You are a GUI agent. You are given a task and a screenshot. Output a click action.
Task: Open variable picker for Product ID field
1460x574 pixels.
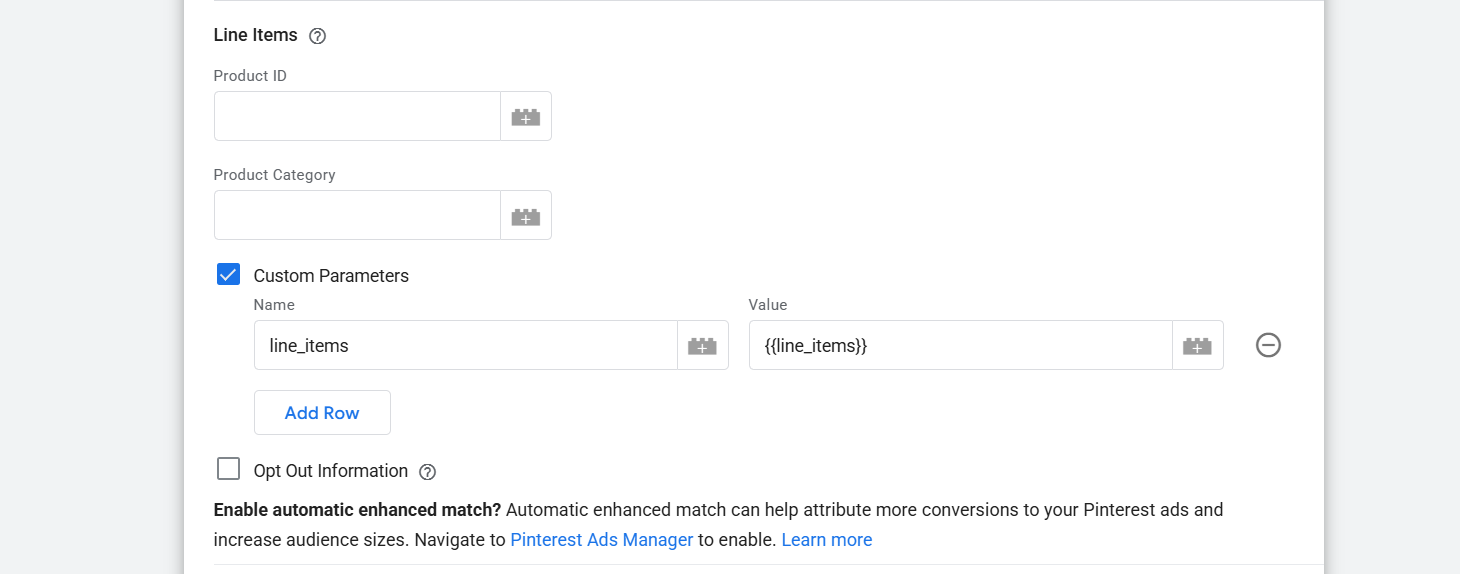click(526, 117)
